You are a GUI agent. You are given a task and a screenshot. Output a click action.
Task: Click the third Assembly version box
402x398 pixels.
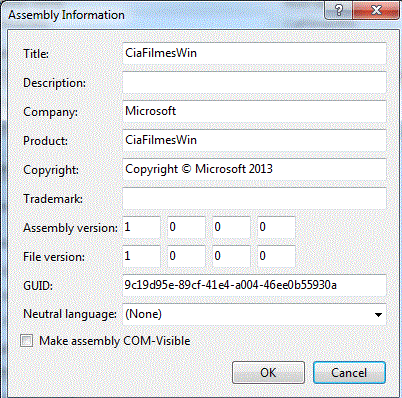231,227
